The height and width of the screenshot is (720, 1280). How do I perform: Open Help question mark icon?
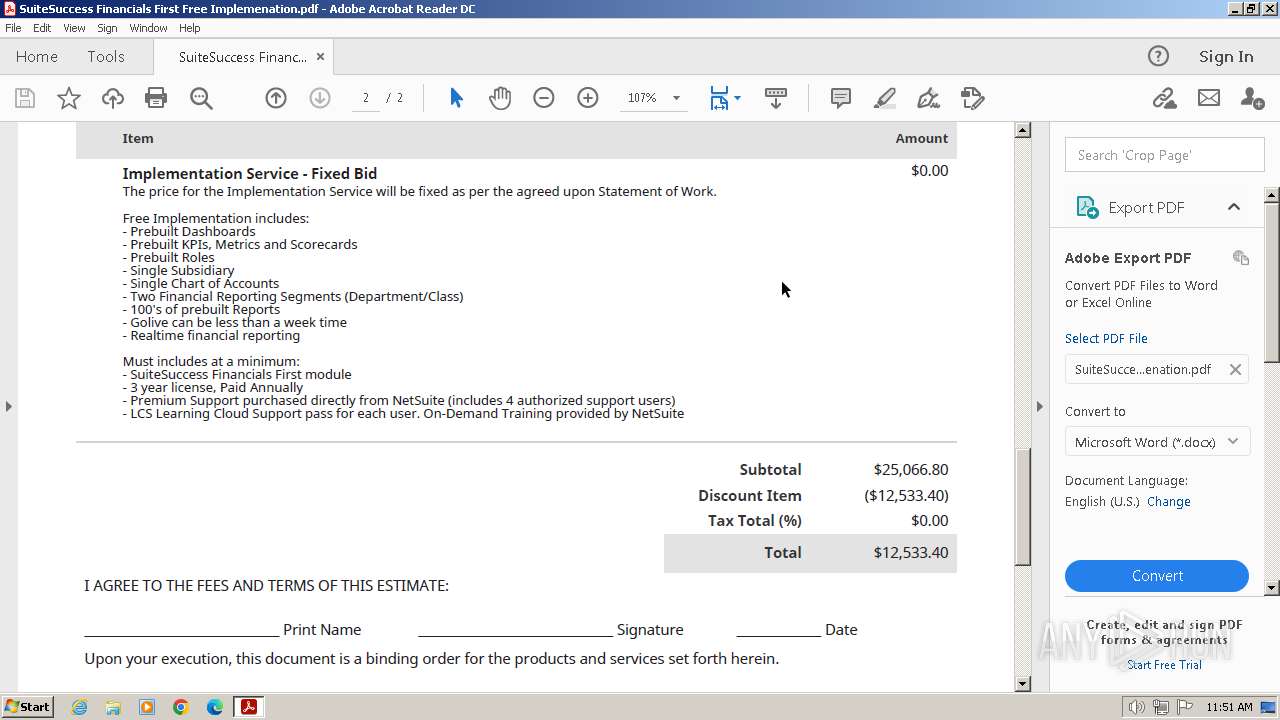click(x=1158, y=56)
